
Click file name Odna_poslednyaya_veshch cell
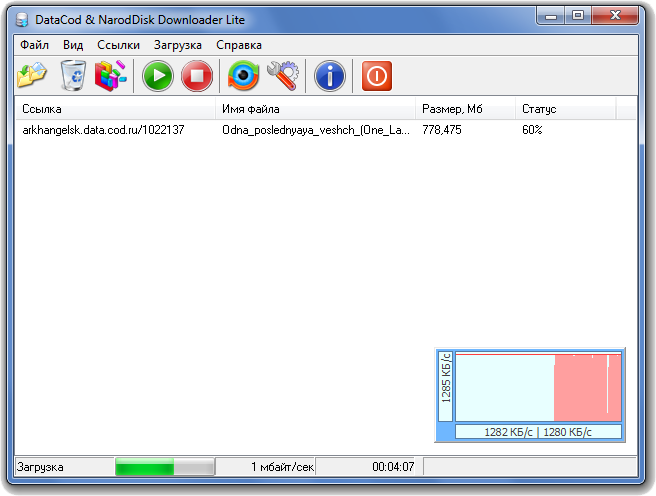(x=316, y=130)
